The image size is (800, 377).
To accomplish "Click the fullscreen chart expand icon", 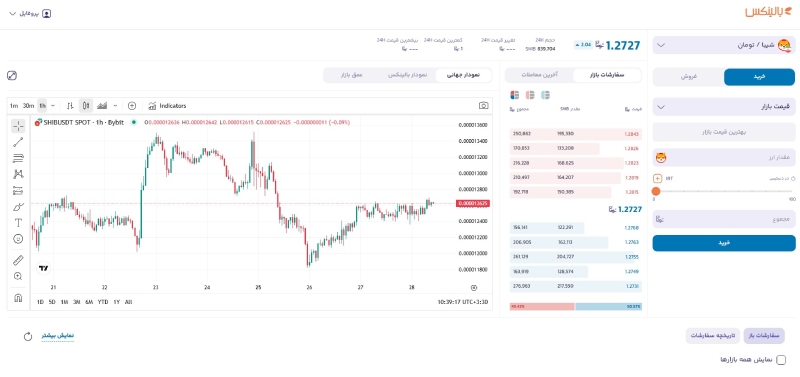I will pyautogui.click(x=12, y=76).
